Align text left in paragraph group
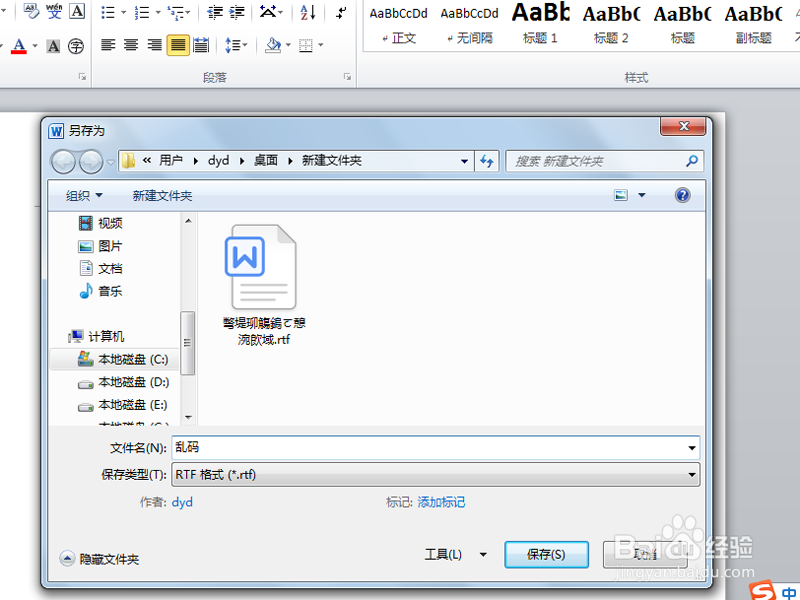Screen dimensions: 800x600 click(x=108, y=45)
